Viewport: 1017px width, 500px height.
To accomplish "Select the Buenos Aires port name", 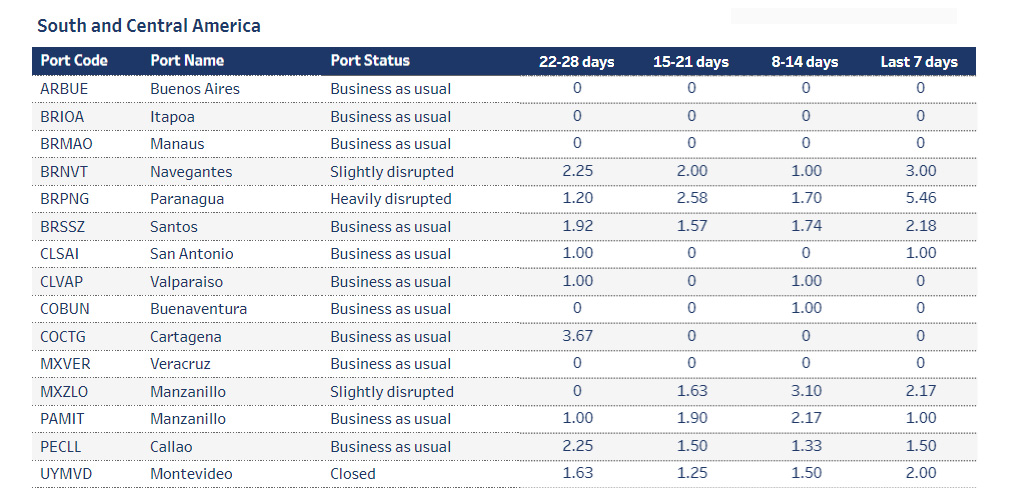I will tap(195, 89).
